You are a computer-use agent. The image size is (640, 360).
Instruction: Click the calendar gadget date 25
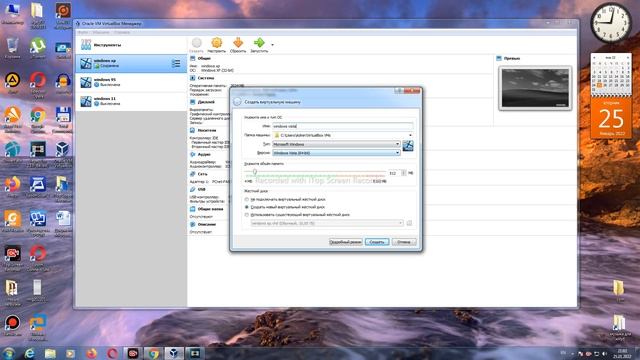point(611,118)
